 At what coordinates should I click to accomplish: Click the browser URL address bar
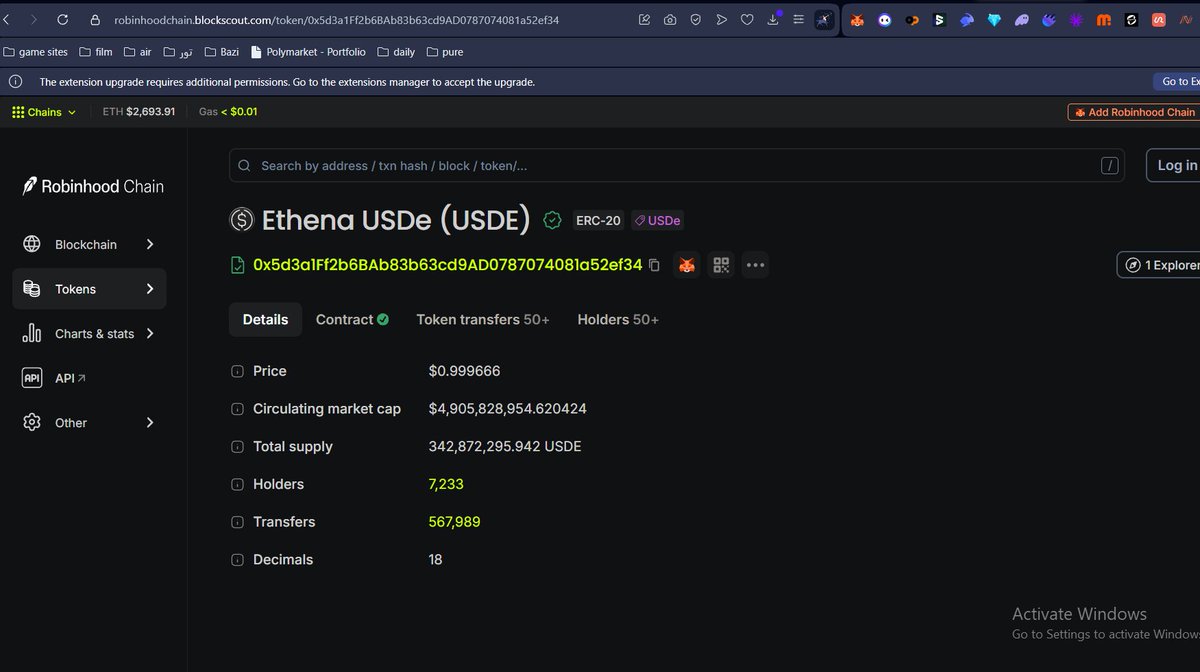(x=337, y=19)
